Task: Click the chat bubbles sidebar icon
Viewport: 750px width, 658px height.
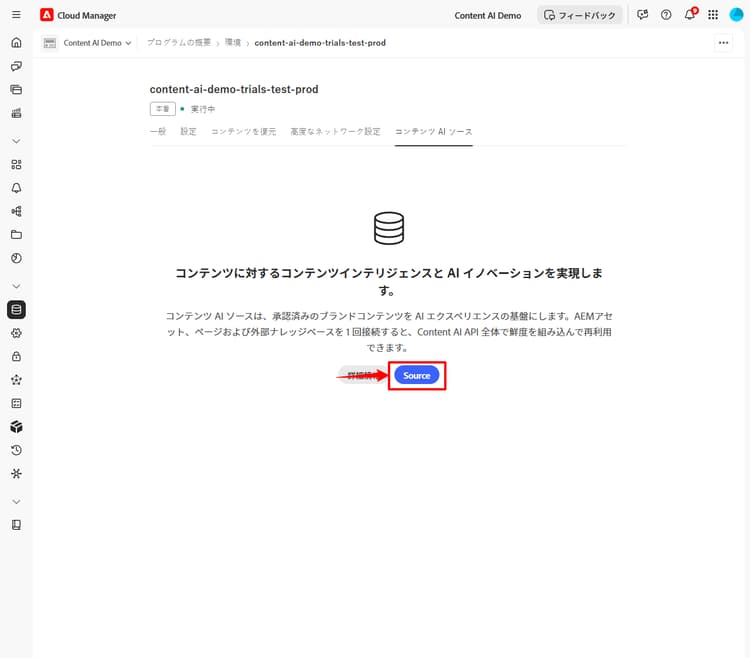Action: point(16,66)
